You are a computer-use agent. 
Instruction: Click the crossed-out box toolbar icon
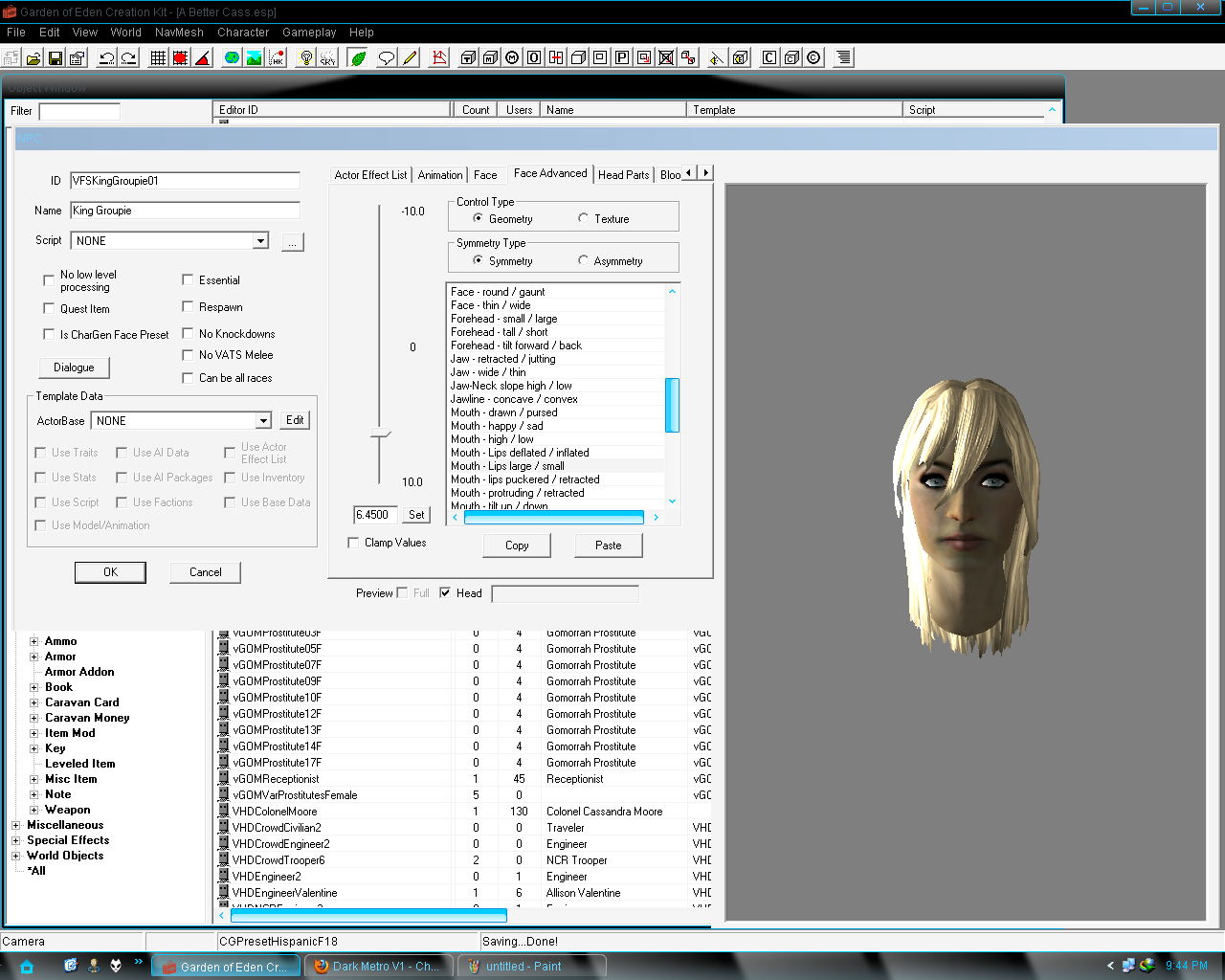pos(666,57)
